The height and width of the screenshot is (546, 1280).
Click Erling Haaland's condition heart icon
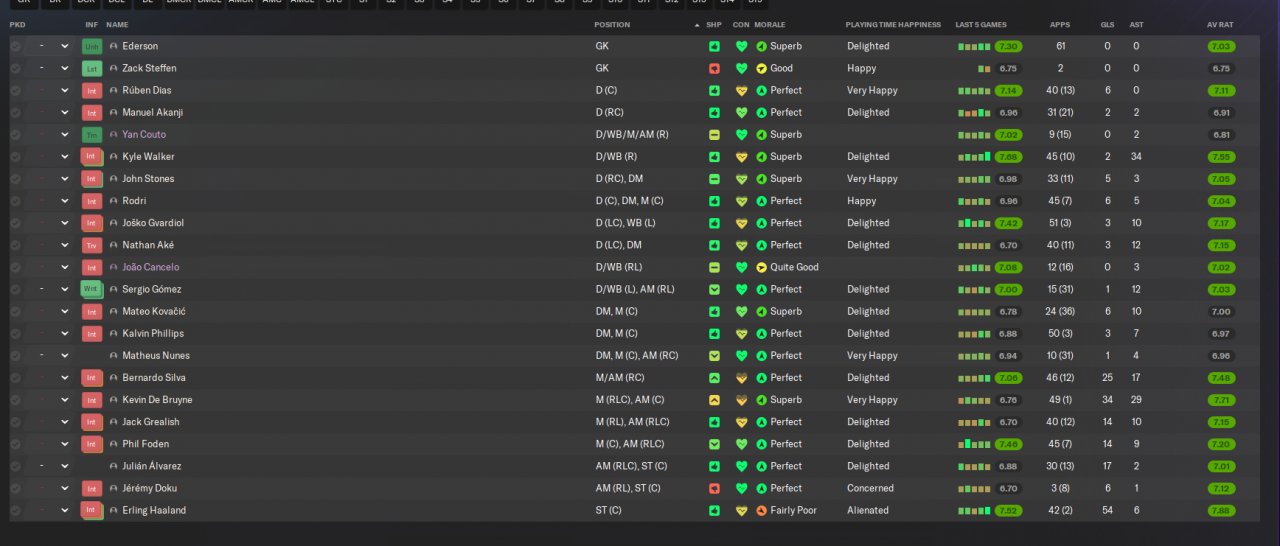[741, 510]
